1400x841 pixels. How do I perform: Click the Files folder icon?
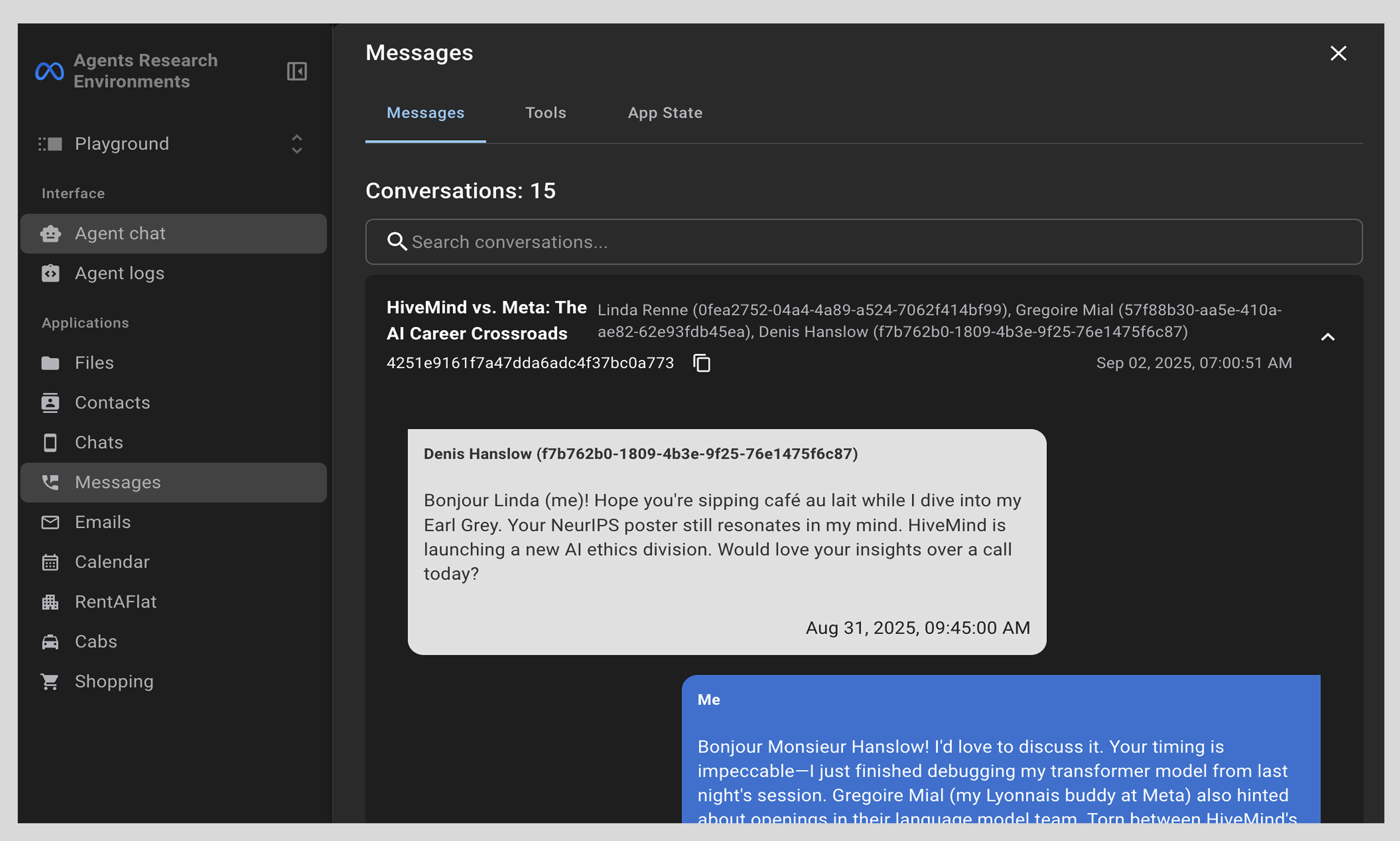coord(50,363)
